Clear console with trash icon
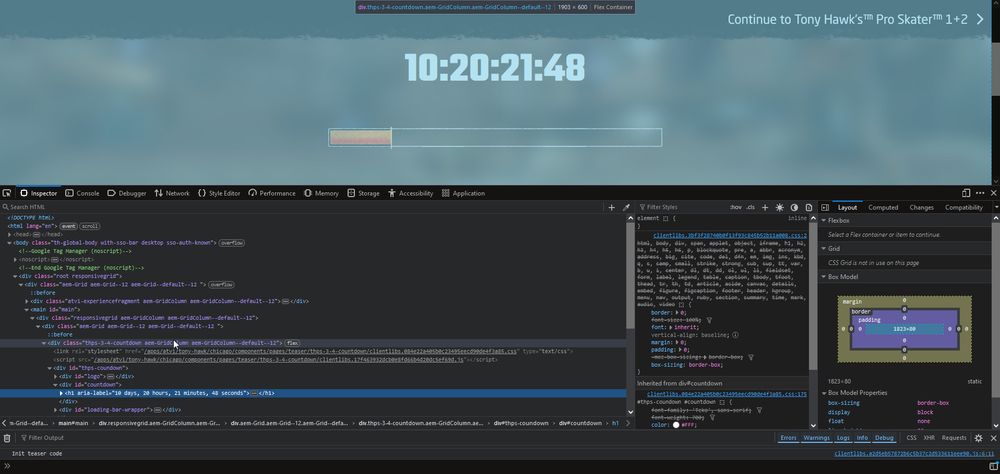 (7, 438)
